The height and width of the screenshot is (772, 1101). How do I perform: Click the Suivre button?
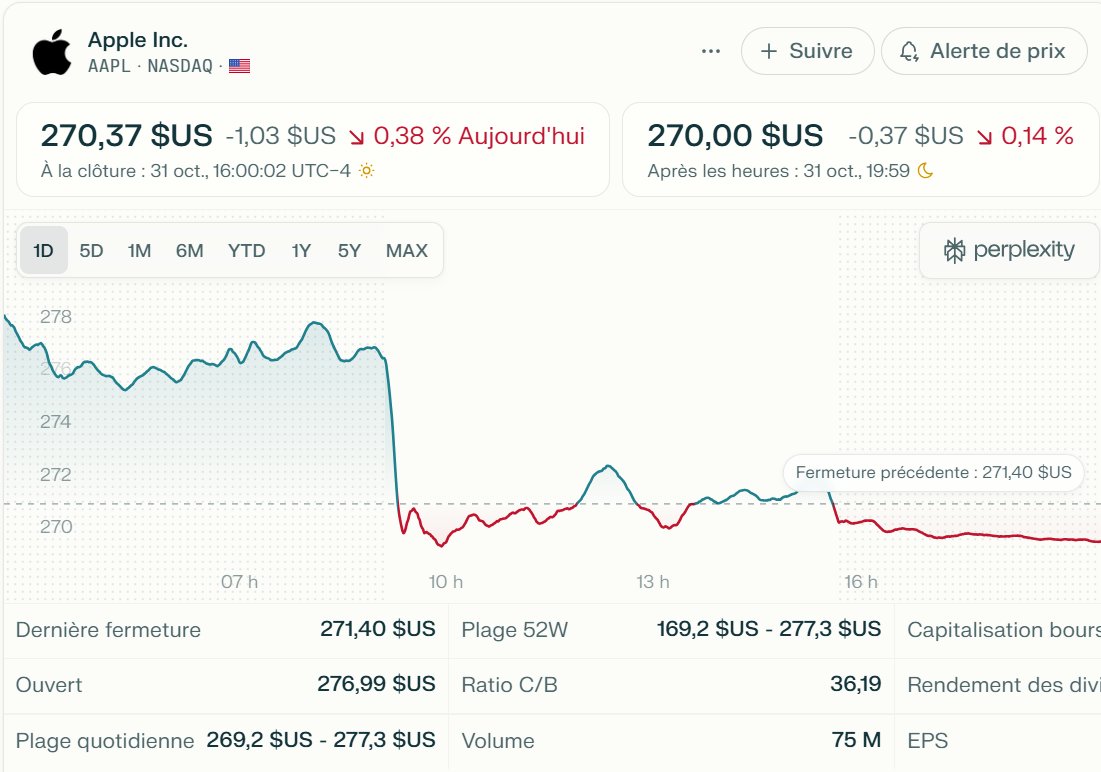tap(807, 51)
